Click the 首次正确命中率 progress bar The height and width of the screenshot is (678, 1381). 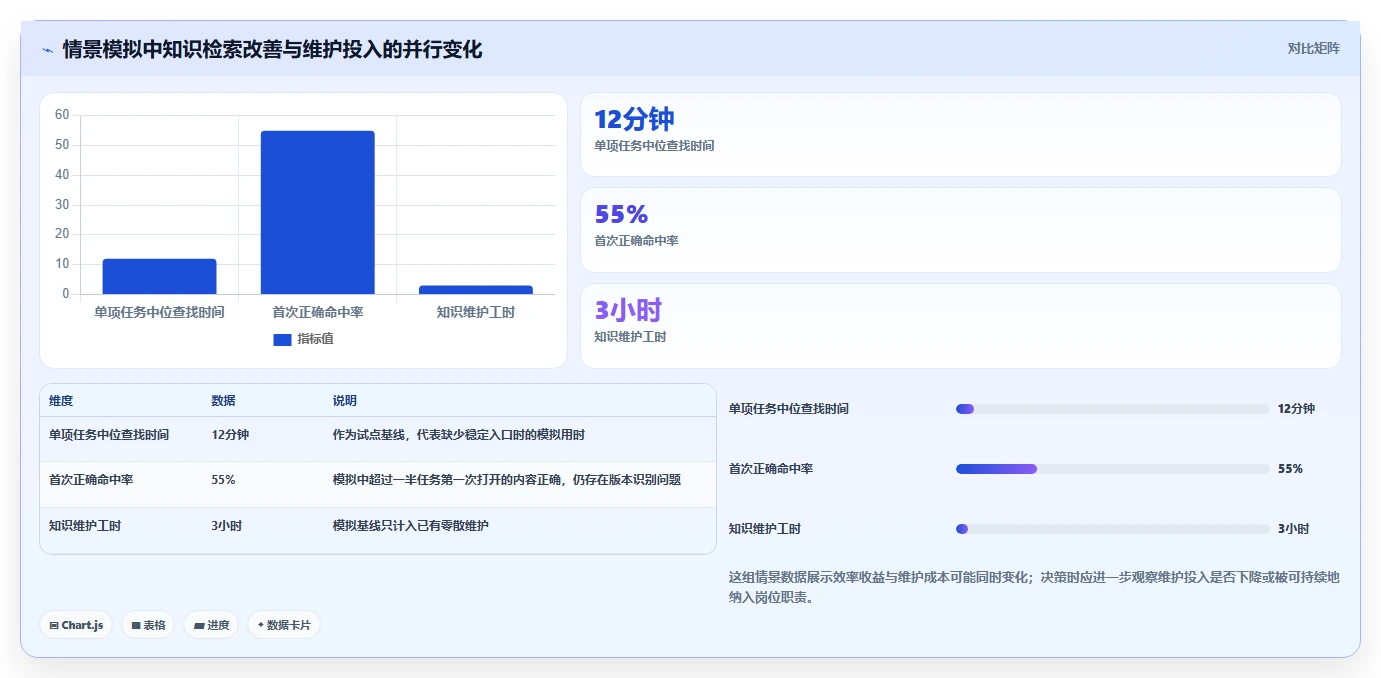tap(1112, 469)
